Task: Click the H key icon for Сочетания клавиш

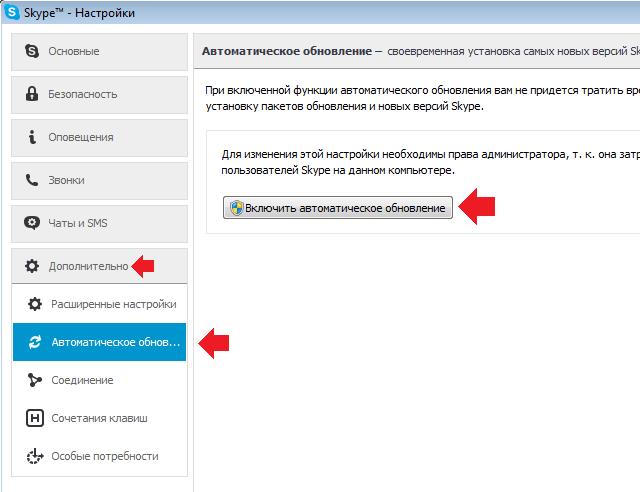Action: [35, 418]
